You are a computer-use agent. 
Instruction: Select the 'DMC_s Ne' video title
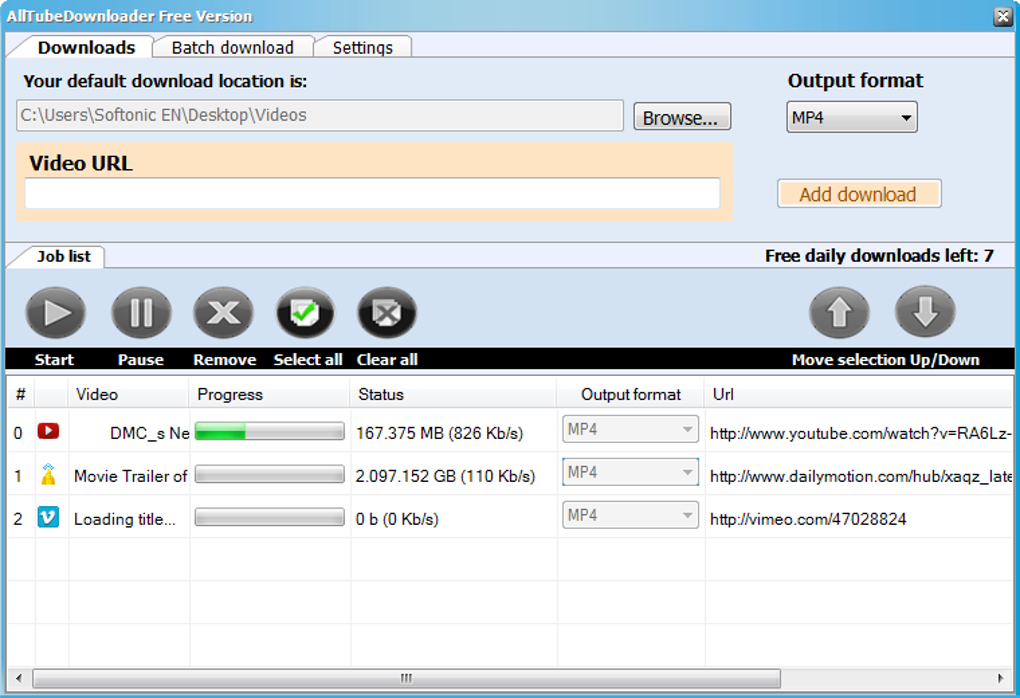pyautogui.click(x=150, y=433)
